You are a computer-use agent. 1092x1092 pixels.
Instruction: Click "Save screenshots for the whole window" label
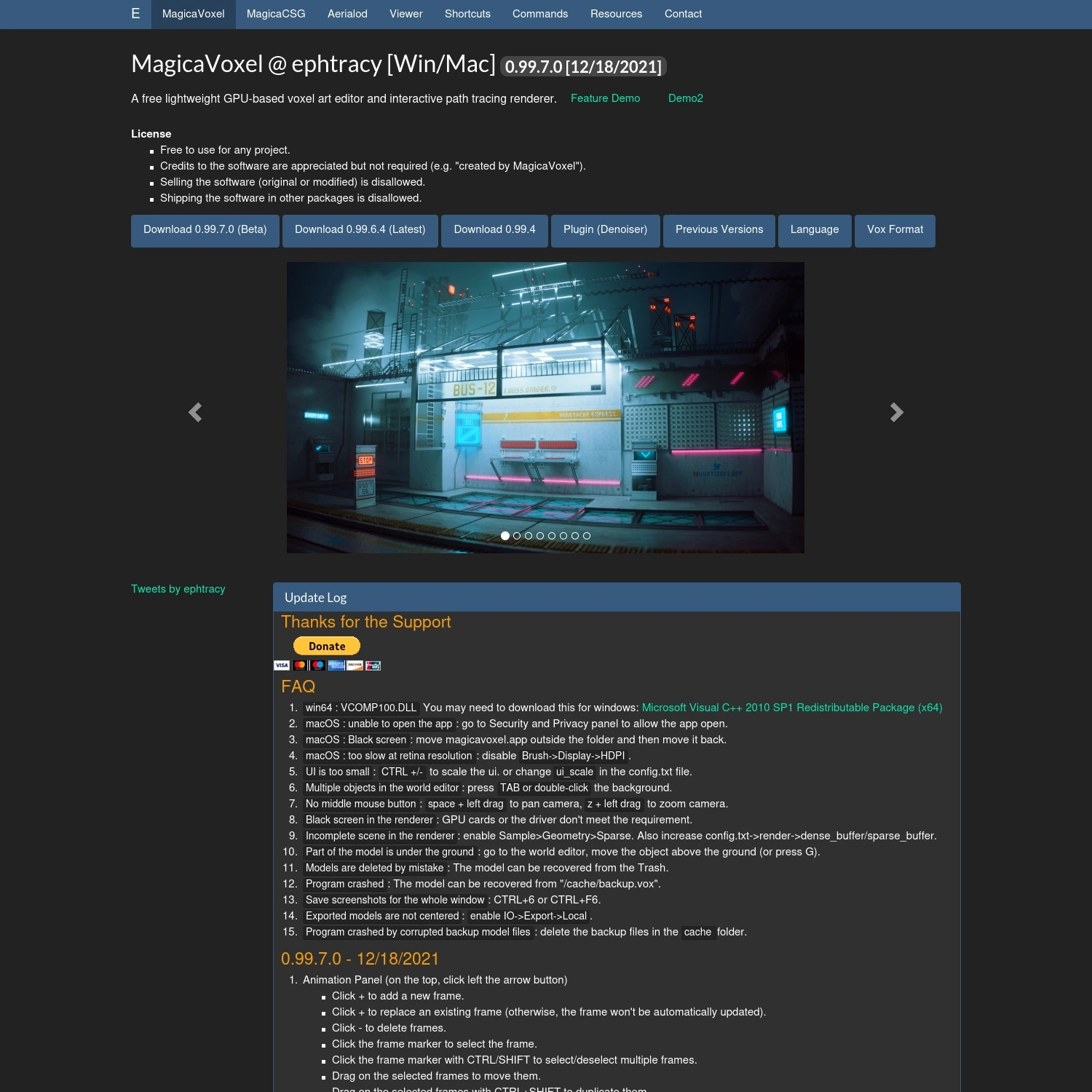coord(395,900)
